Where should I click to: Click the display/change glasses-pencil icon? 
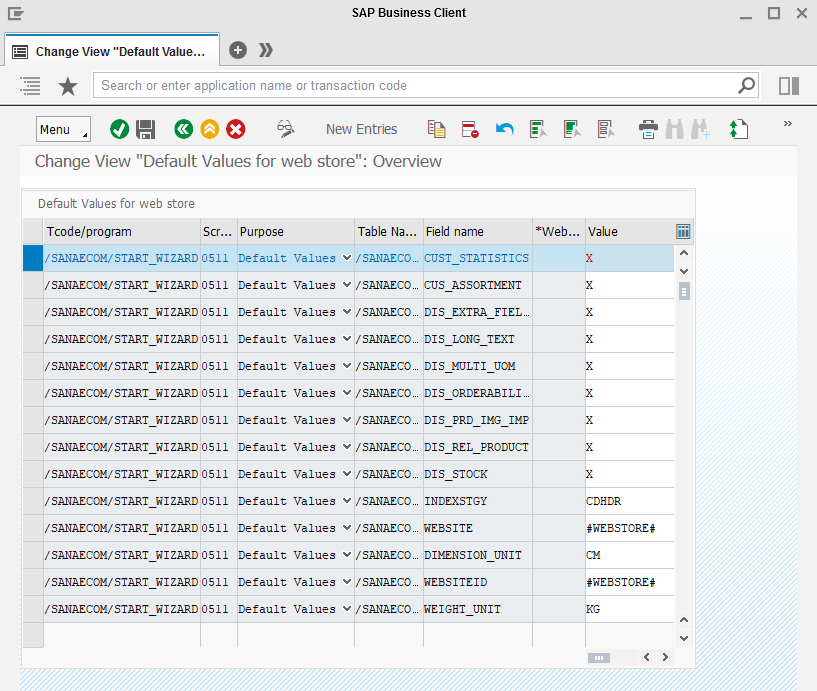(285, 129)
